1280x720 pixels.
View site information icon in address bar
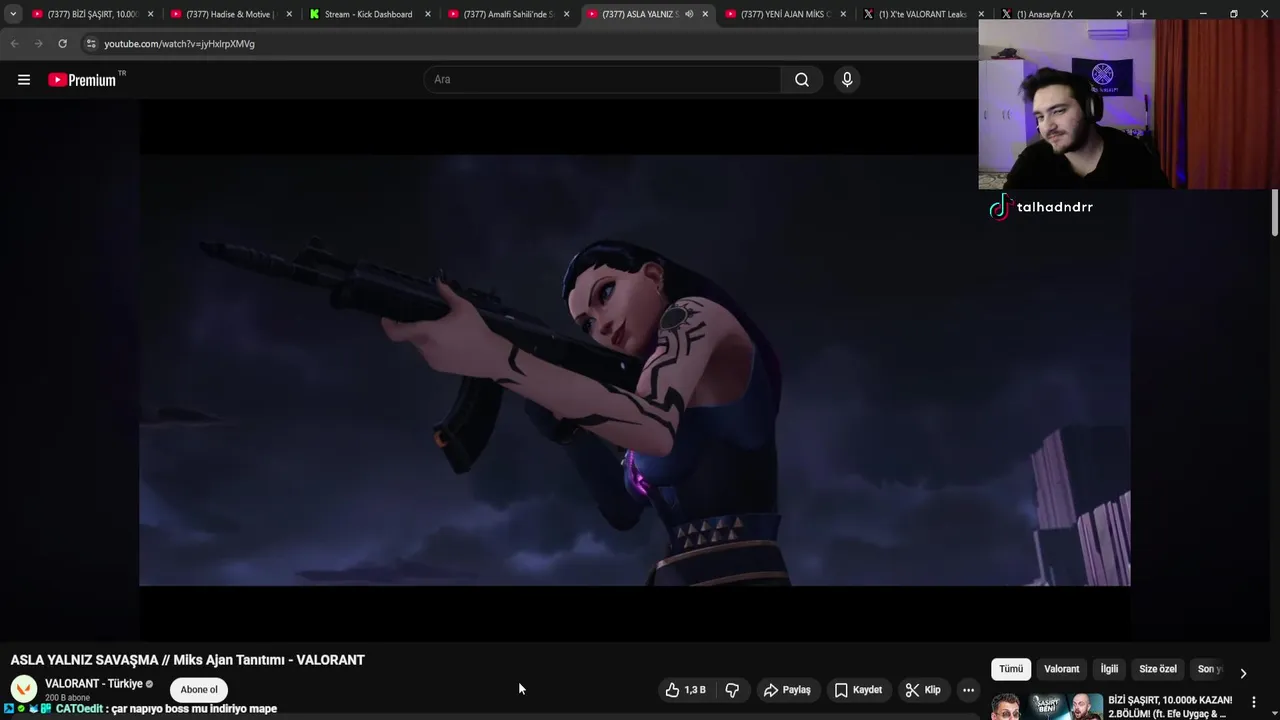[91, 44]
